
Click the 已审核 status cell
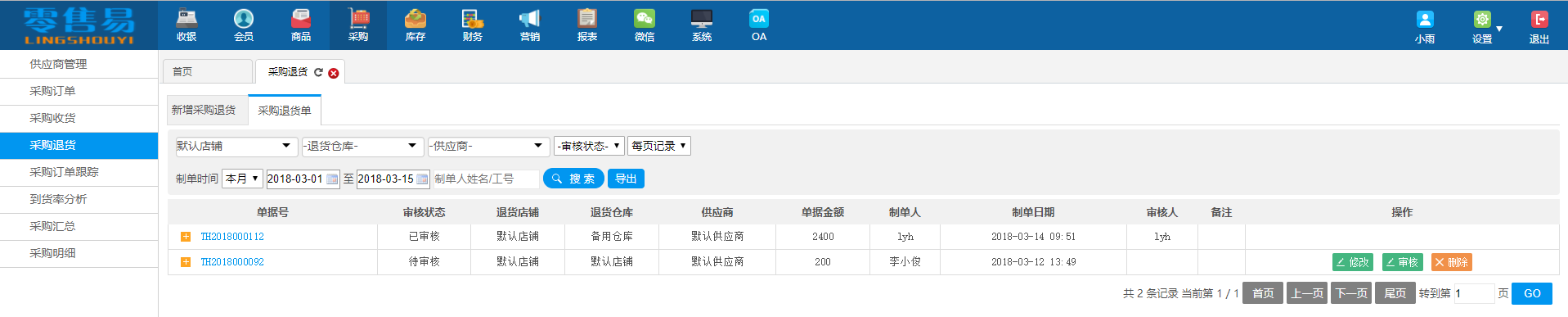point(425,237)
